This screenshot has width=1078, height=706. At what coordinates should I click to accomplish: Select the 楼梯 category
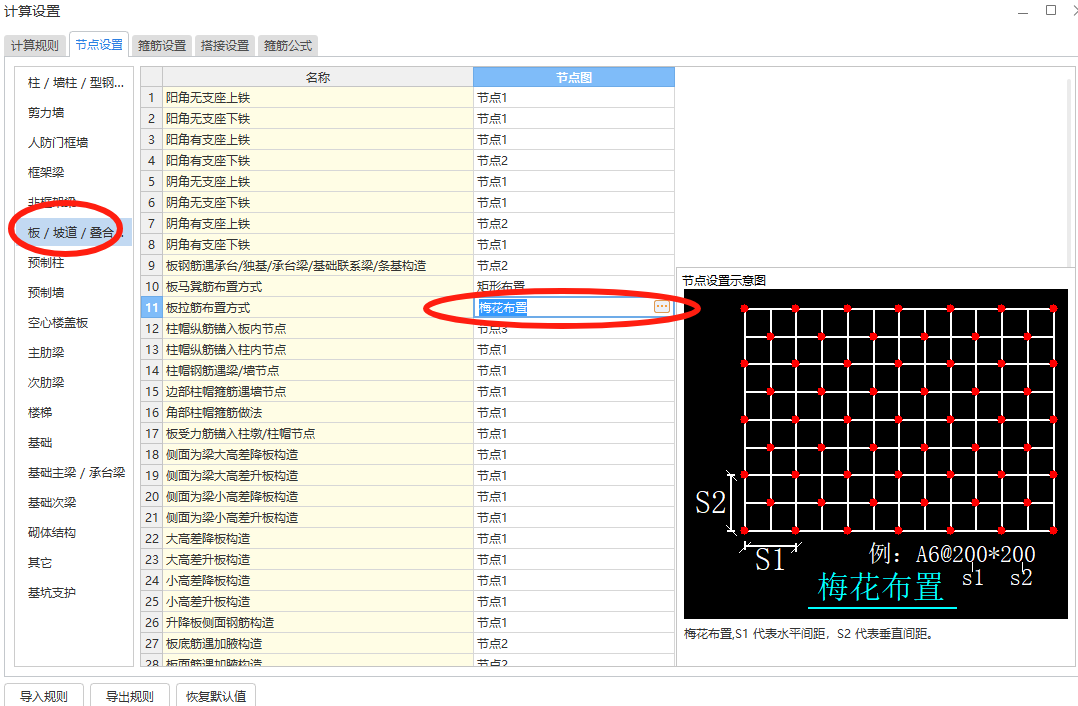click(74, 412)
